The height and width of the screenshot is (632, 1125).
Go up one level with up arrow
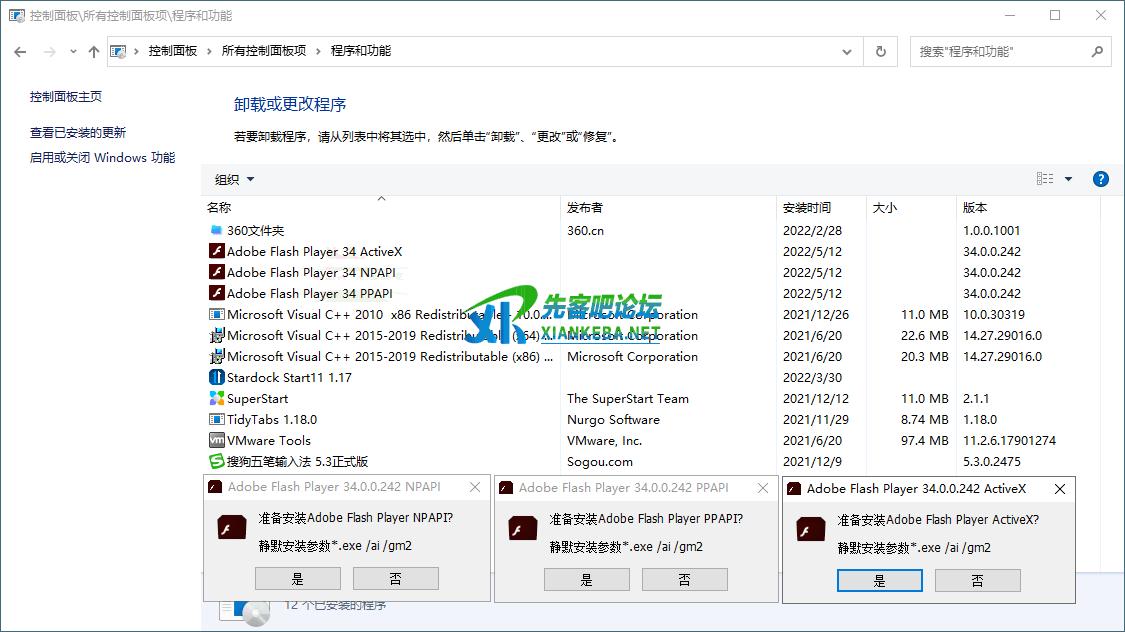pos(94,51)
